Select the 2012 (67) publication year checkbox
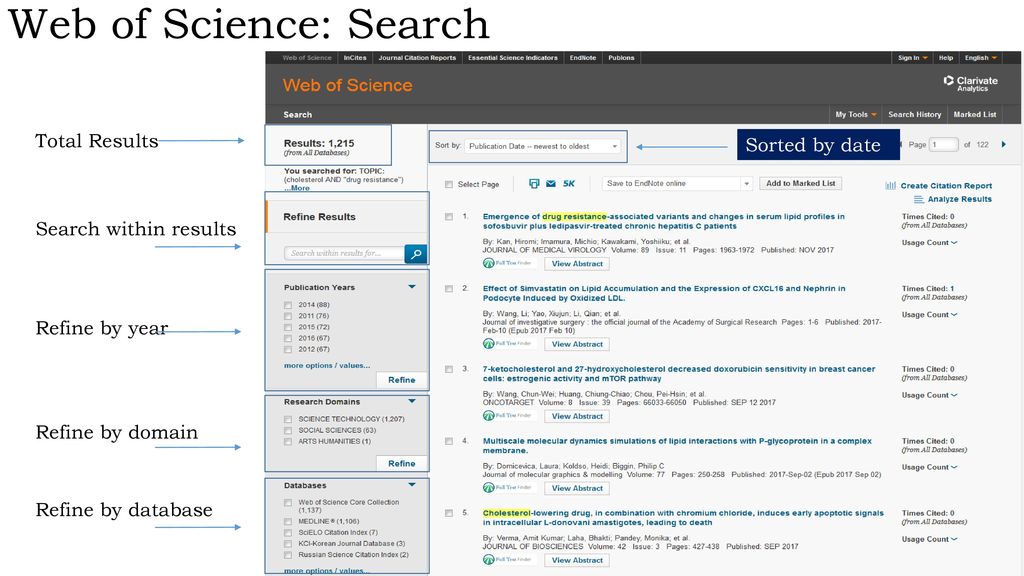Viewport: 1024px width, 576px height. pos(288,349)
